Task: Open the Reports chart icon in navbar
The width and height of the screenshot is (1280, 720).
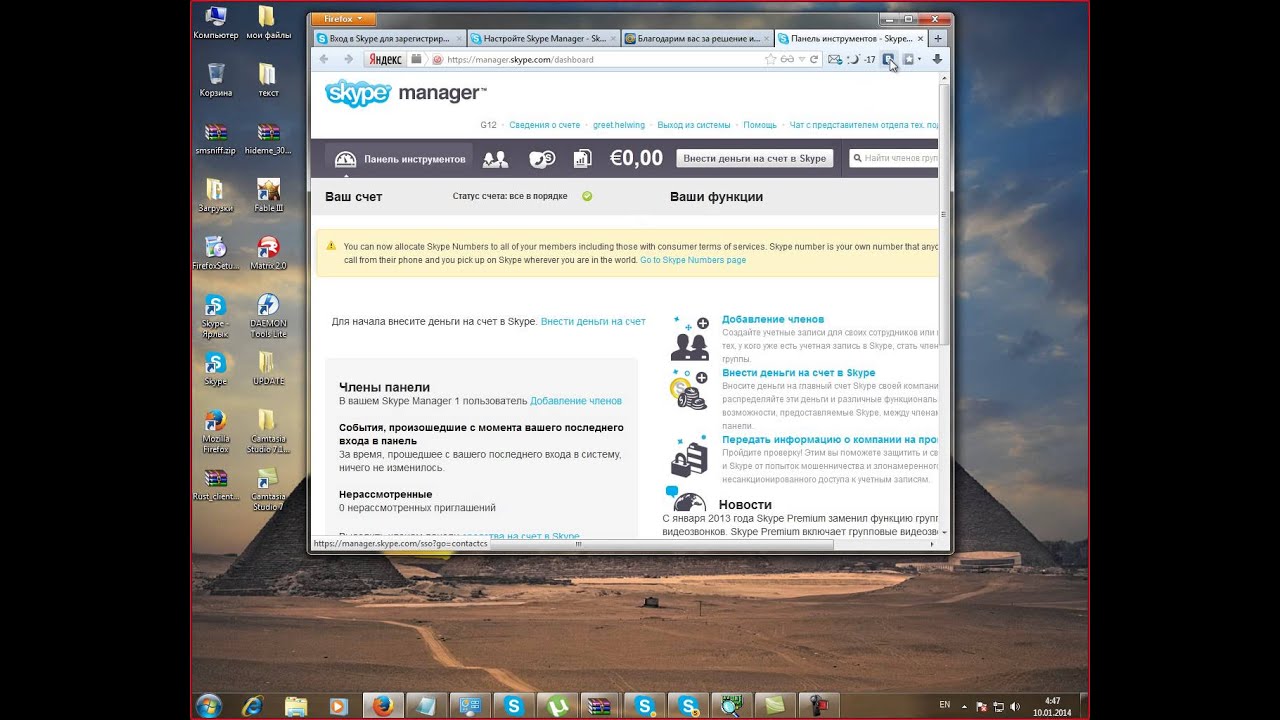Action: [x=582, y=159]
